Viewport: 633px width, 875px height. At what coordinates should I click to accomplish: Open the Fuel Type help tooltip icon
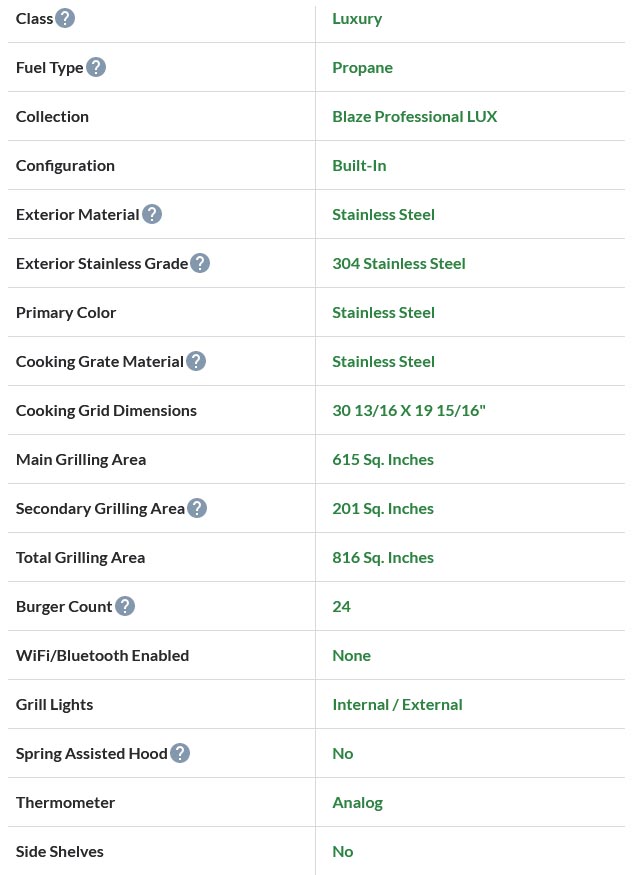(96, 67)
